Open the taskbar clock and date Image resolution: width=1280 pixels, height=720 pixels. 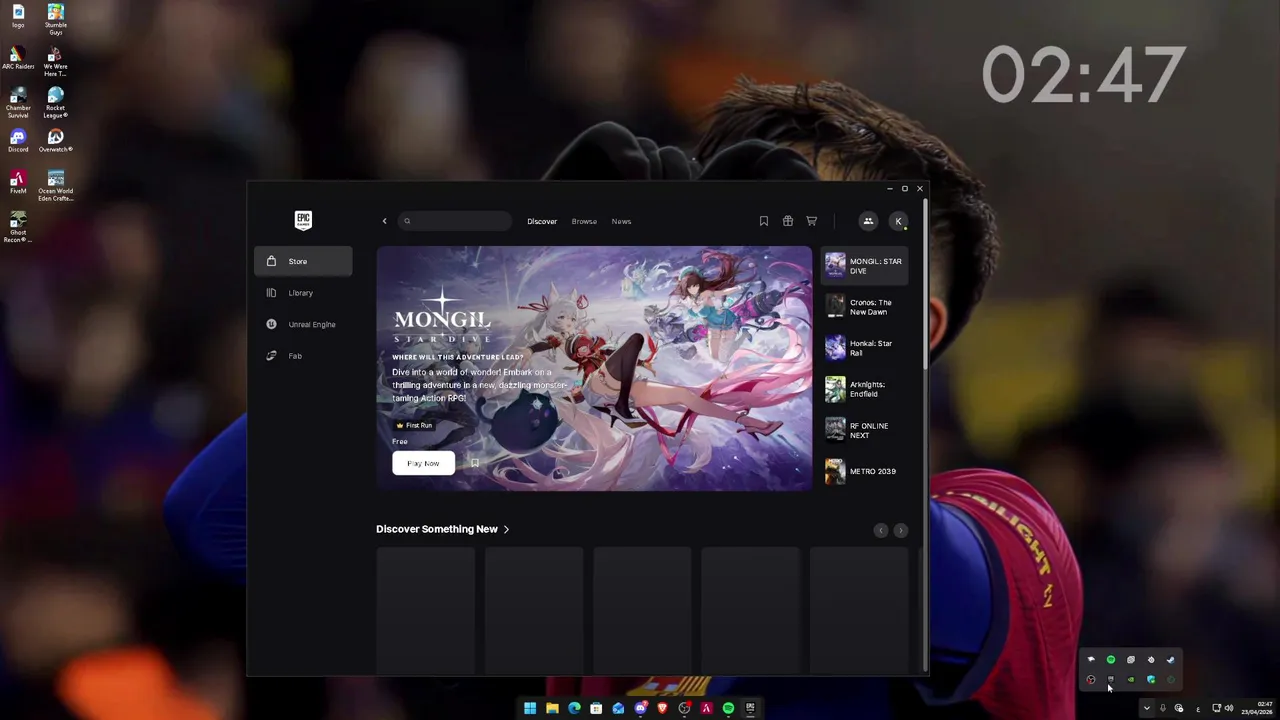click(1257, 708)
